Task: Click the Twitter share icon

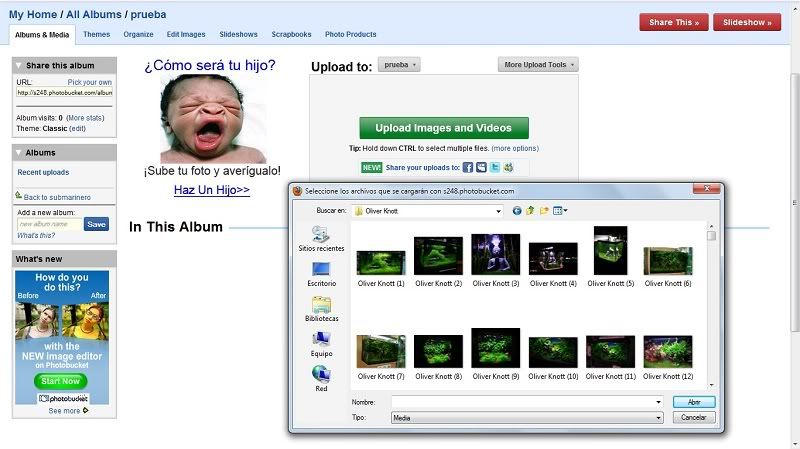Action: [495, 167]
